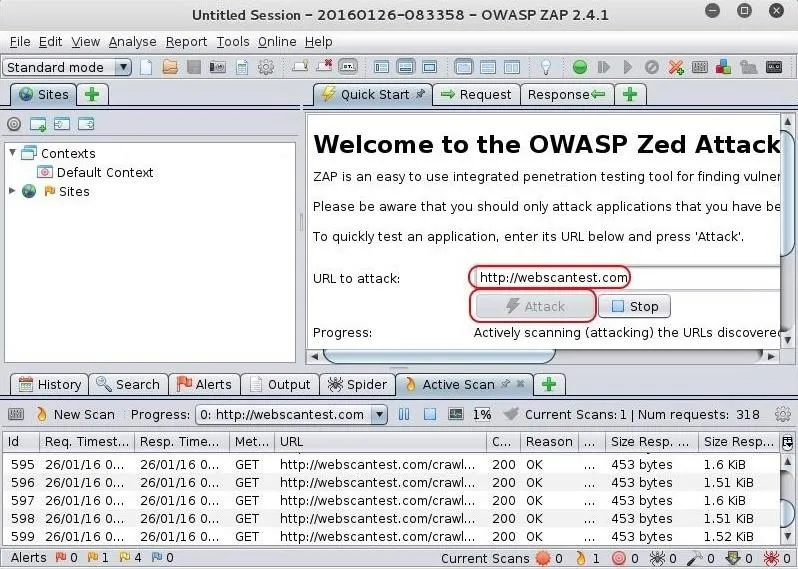This screenshot has width=798, height=569.
Task: Click the Show all tabs toolbar icon
Action: pyautogui.click(x=300, y=67)
